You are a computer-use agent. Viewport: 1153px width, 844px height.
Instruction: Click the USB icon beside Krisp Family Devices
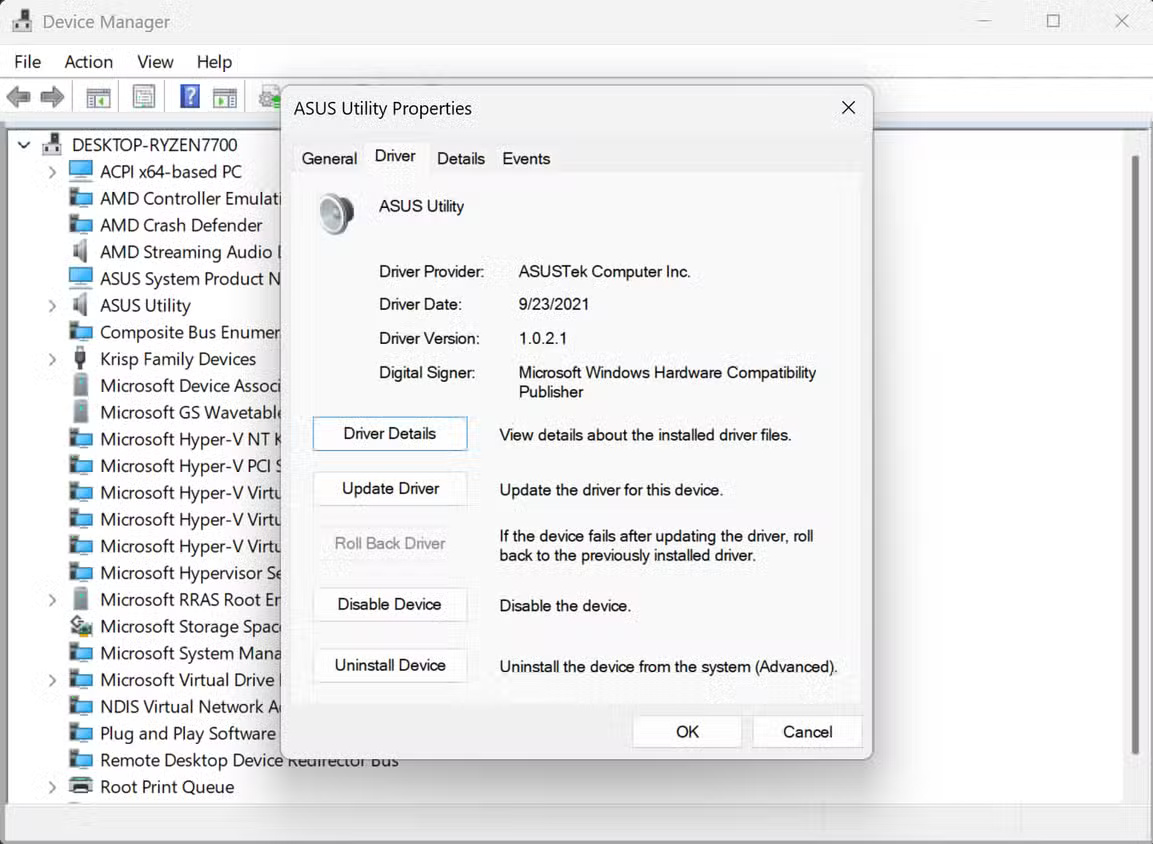click(x=78, y=358)
